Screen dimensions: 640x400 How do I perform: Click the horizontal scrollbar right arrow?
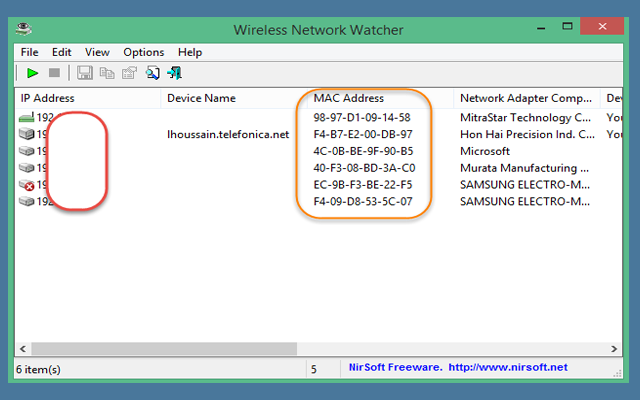click(x=617, y=349)
